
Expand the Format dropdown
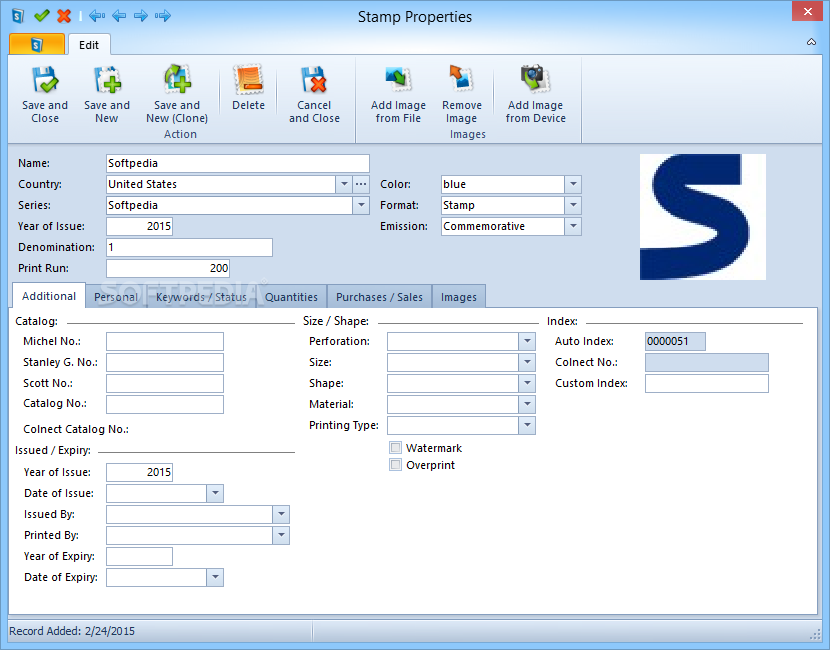pos(573,205)
